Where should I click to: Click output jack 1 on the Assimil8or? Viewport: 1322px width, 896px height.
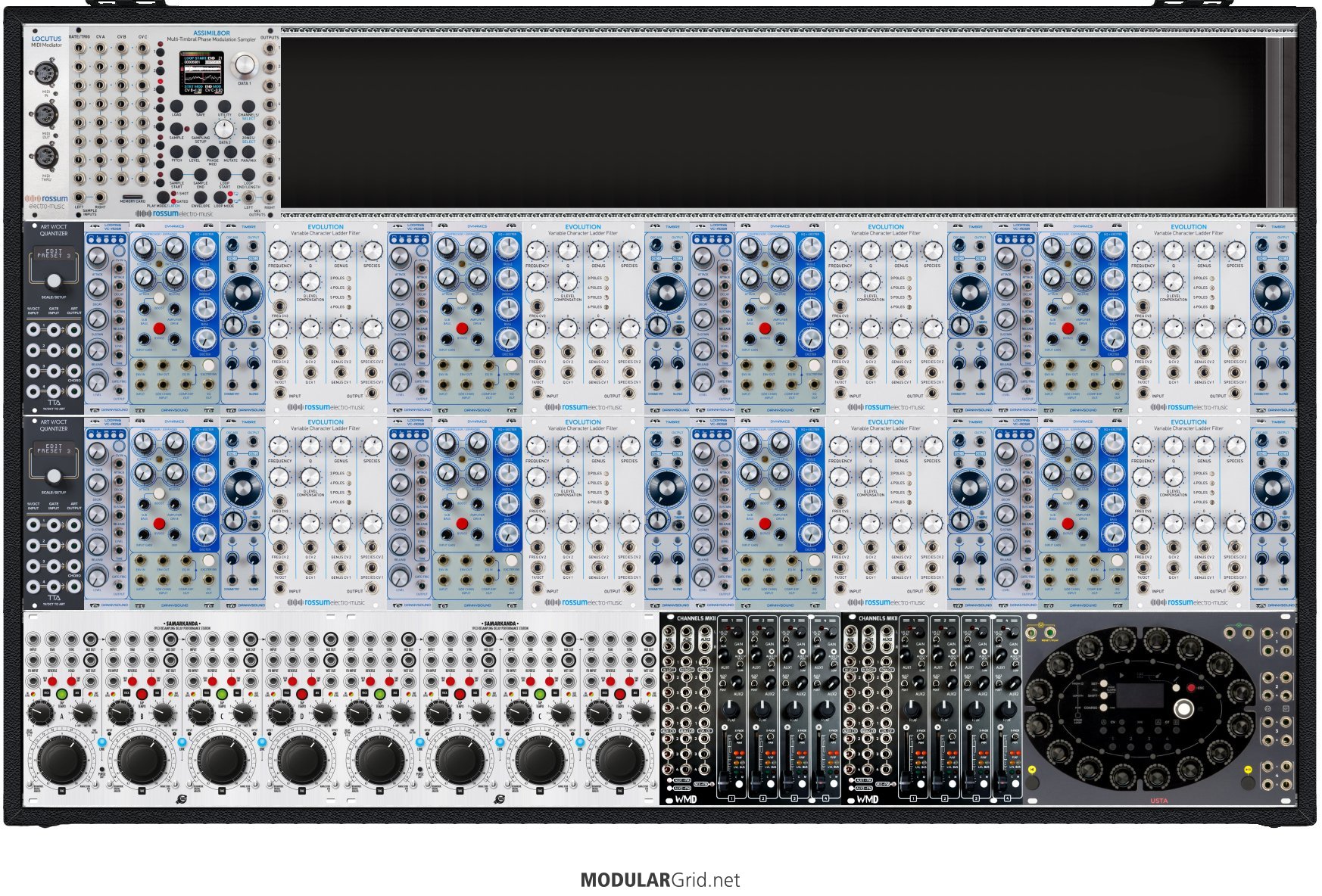[270, 48]
